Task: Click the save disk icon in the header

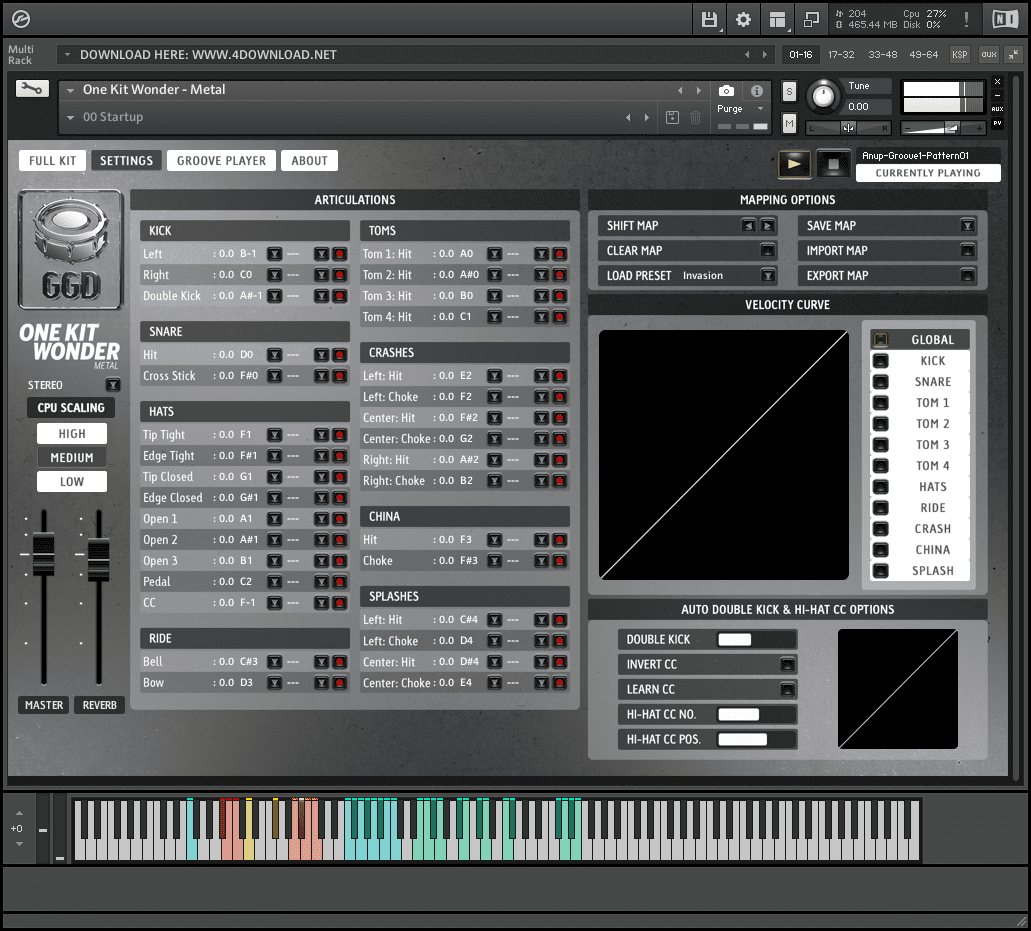Action: (x=709, y=19)
